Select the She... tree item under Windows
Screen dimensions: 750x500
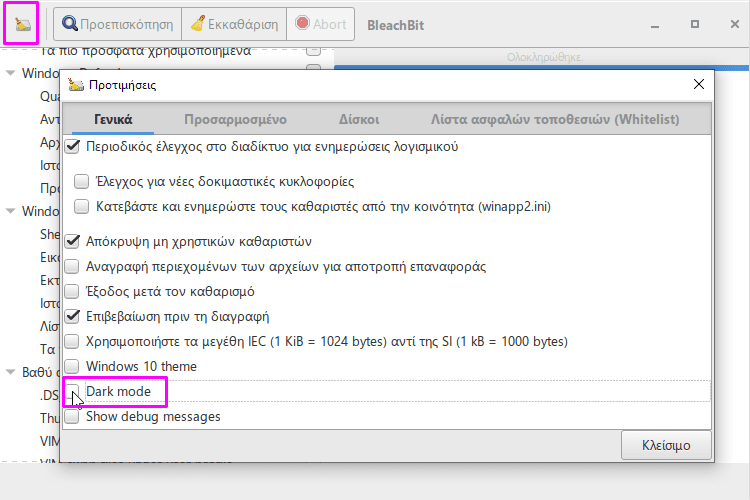click(50, 234)
